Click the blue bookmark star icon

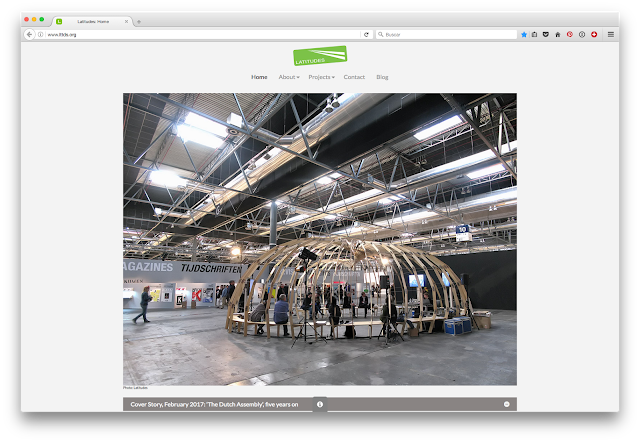[524, 35]
